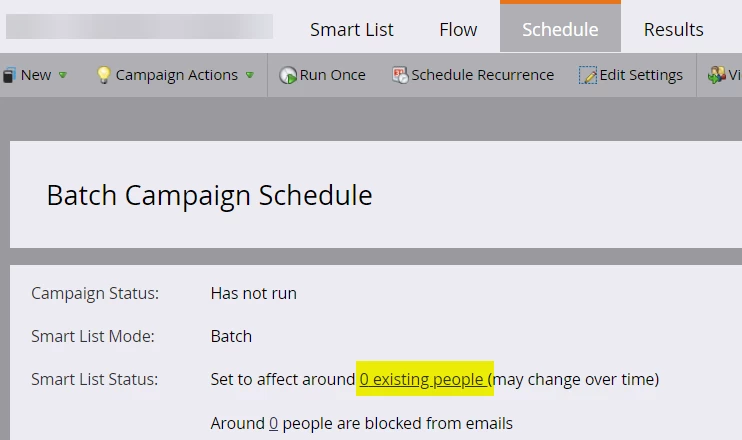Click the Run Once clock icon
This screenshot has height=440, width=742.
[x=287, y=75]
